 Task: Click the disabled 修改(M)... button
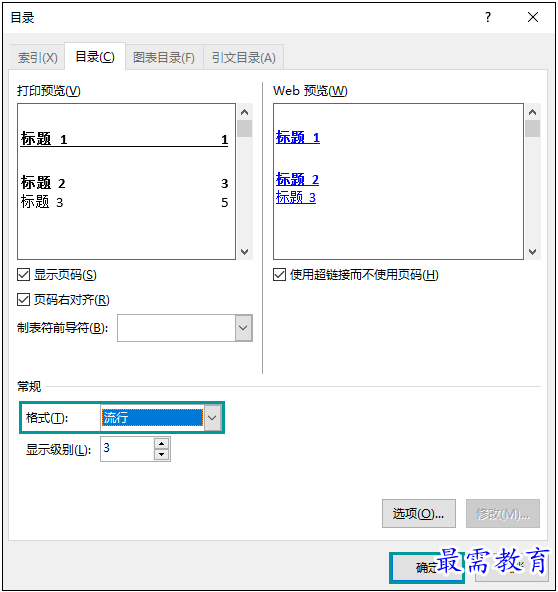click(x=503, y=513)
